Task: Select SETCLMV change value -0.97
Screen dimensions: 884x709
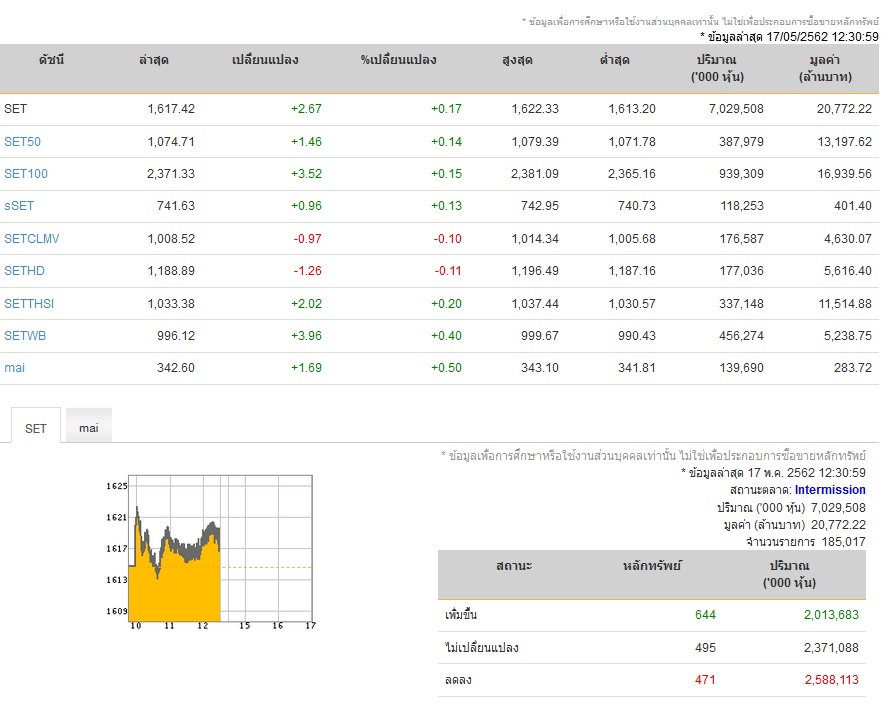Action: tap(307, 238)
